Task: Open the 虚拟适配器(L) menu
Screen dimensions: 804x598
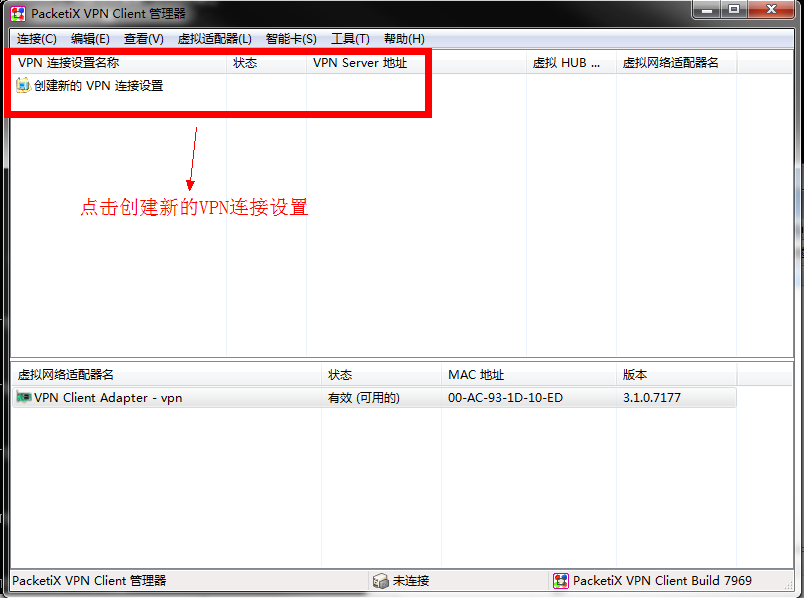Action: coord(215,39)
